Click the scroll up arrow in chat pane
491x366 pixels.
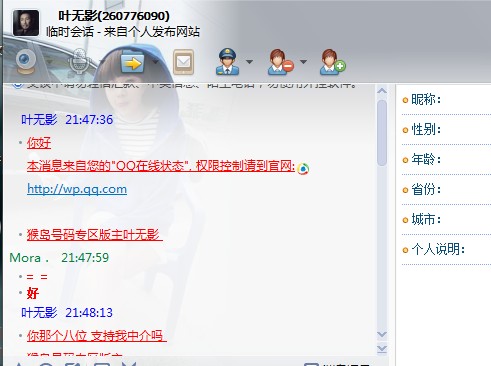click(x=382, y=91)
